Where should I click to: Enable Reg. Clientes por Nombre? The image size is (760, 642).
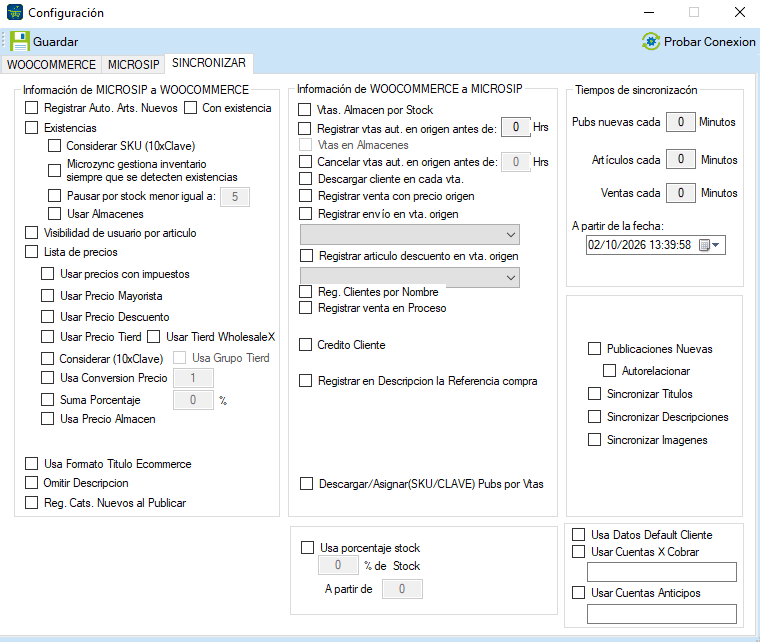305,292
